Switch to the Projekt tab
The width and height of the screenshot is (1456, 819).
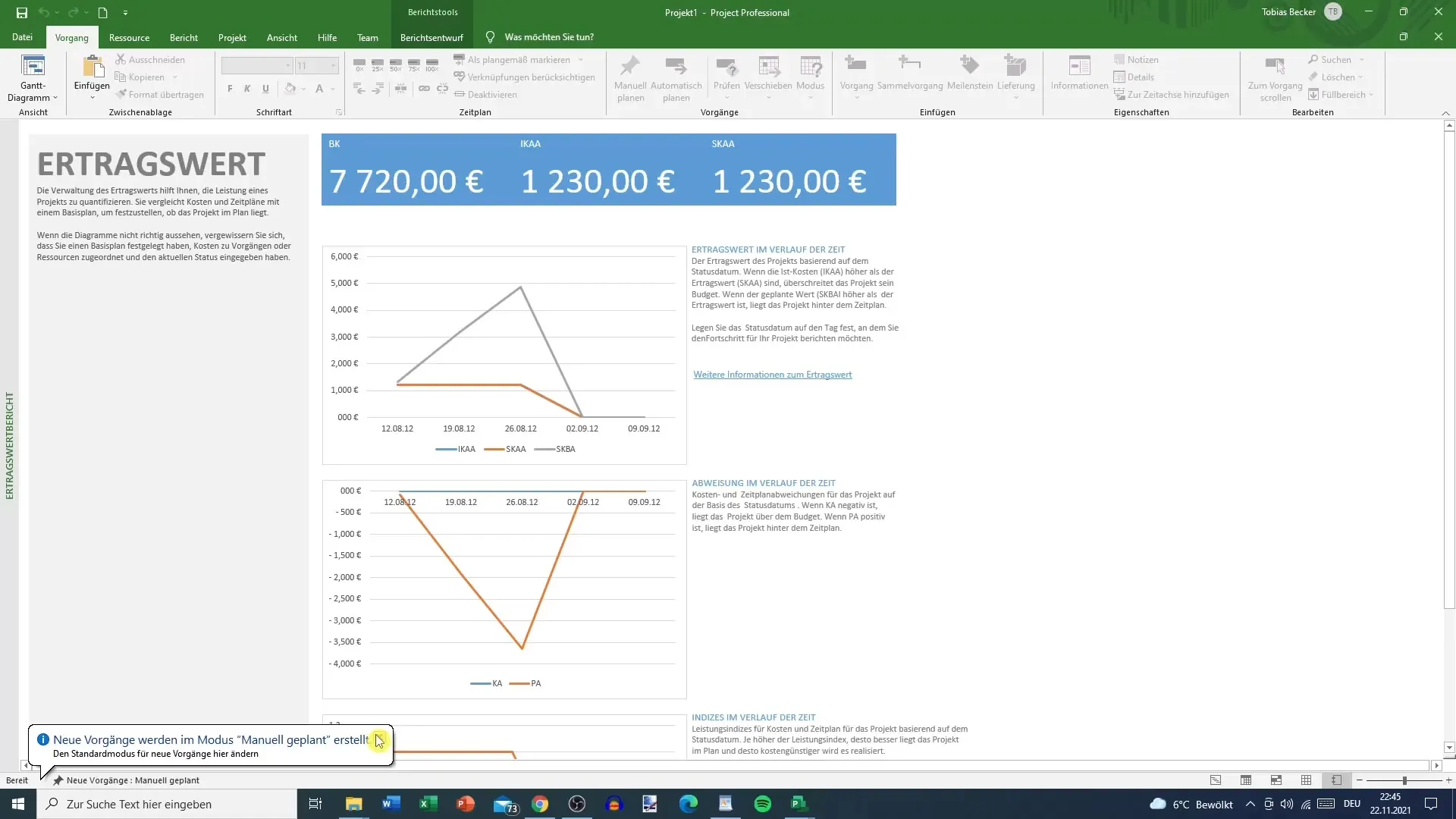[232, 37]
